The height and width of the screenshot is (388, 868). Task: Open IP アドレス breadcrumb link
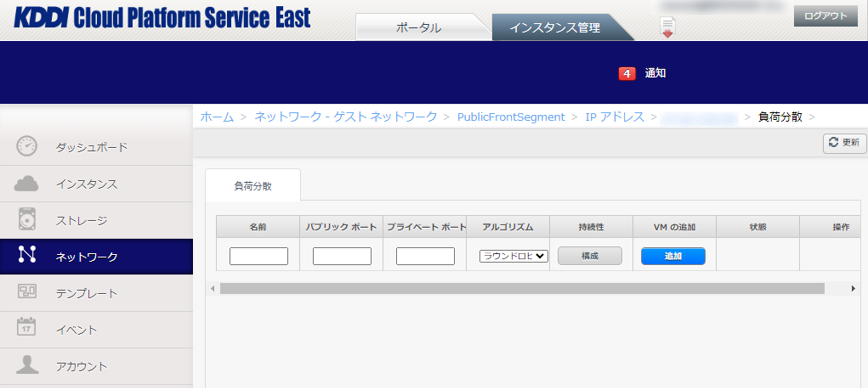click(615, 117)
